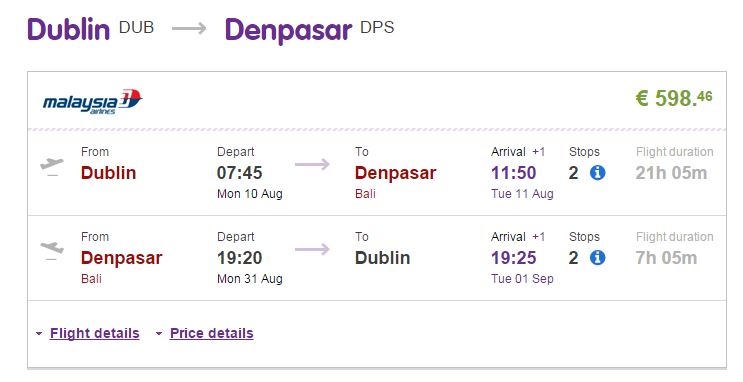This screenshot has height=382, width=743.
Task: Click the 11:50 arrival time
Action: 514,173
